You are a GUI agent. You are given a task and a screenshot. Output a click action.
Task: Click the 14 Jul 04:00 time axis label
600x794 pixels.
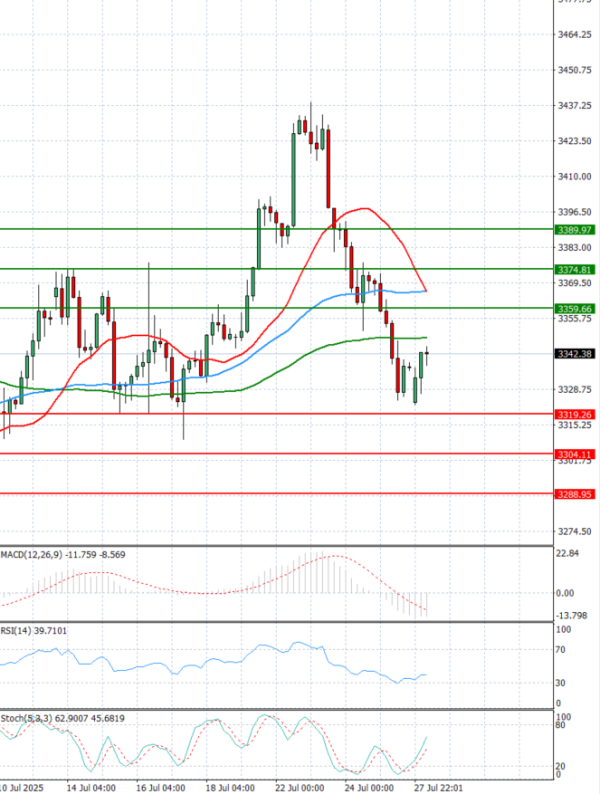(91, 788)
